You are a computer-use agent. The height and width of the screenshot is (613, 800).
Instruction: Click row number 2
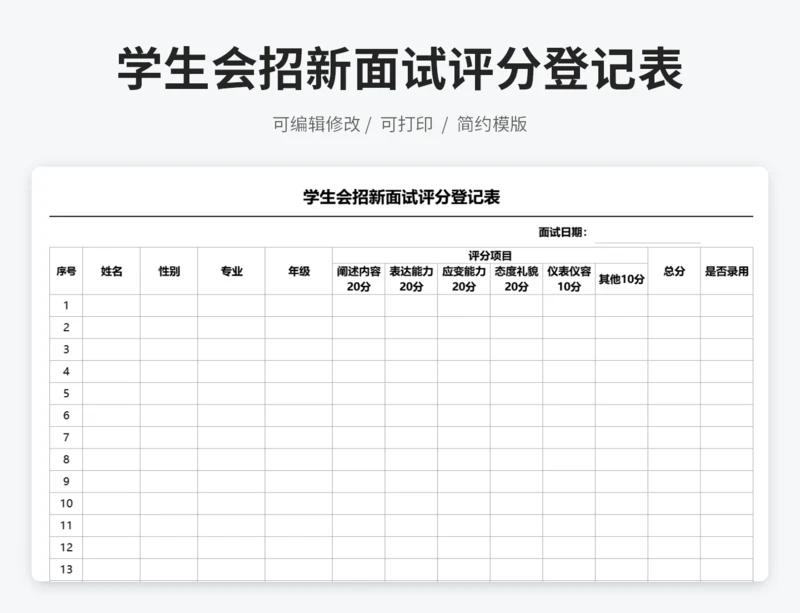(x=66, y=327)
